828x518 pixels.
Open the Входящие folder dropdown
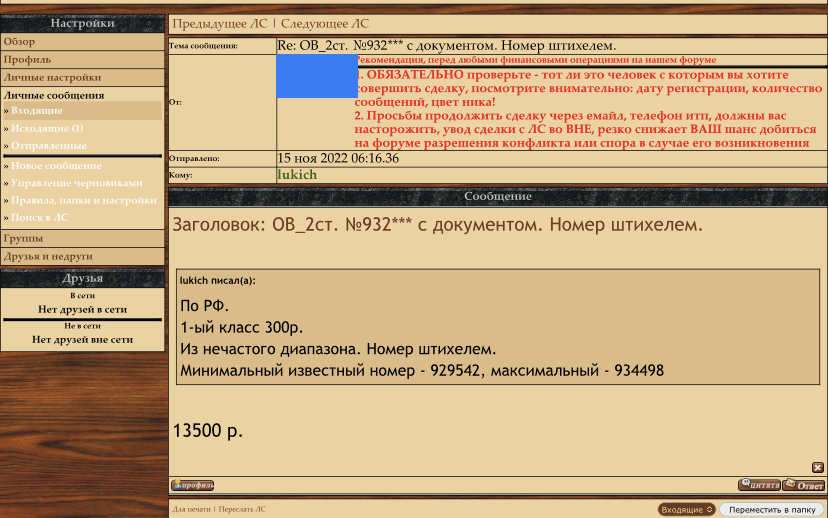pos(687,509)
